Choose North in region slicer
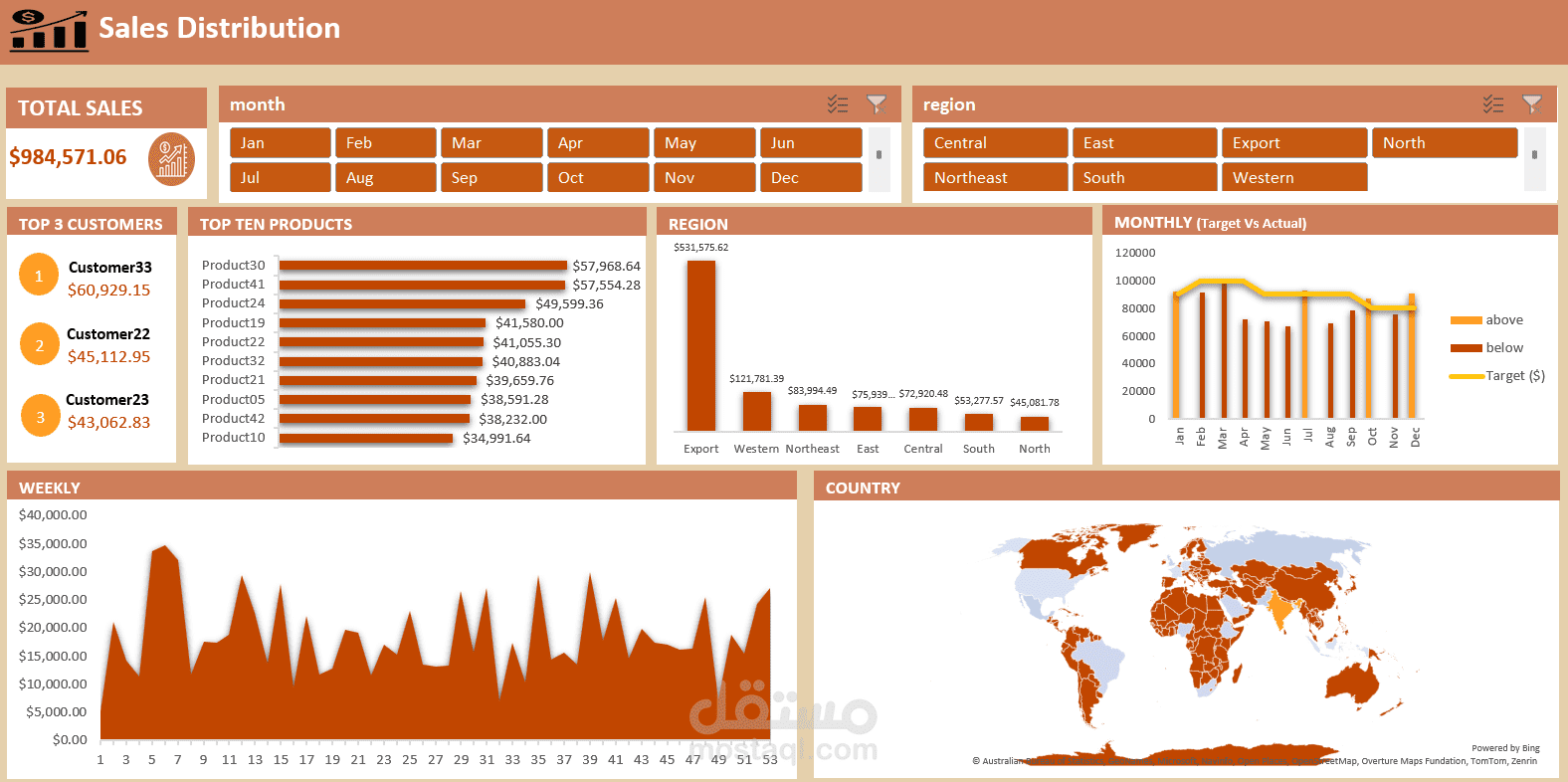1568x782 pixels. click(x=1445, y=142)
